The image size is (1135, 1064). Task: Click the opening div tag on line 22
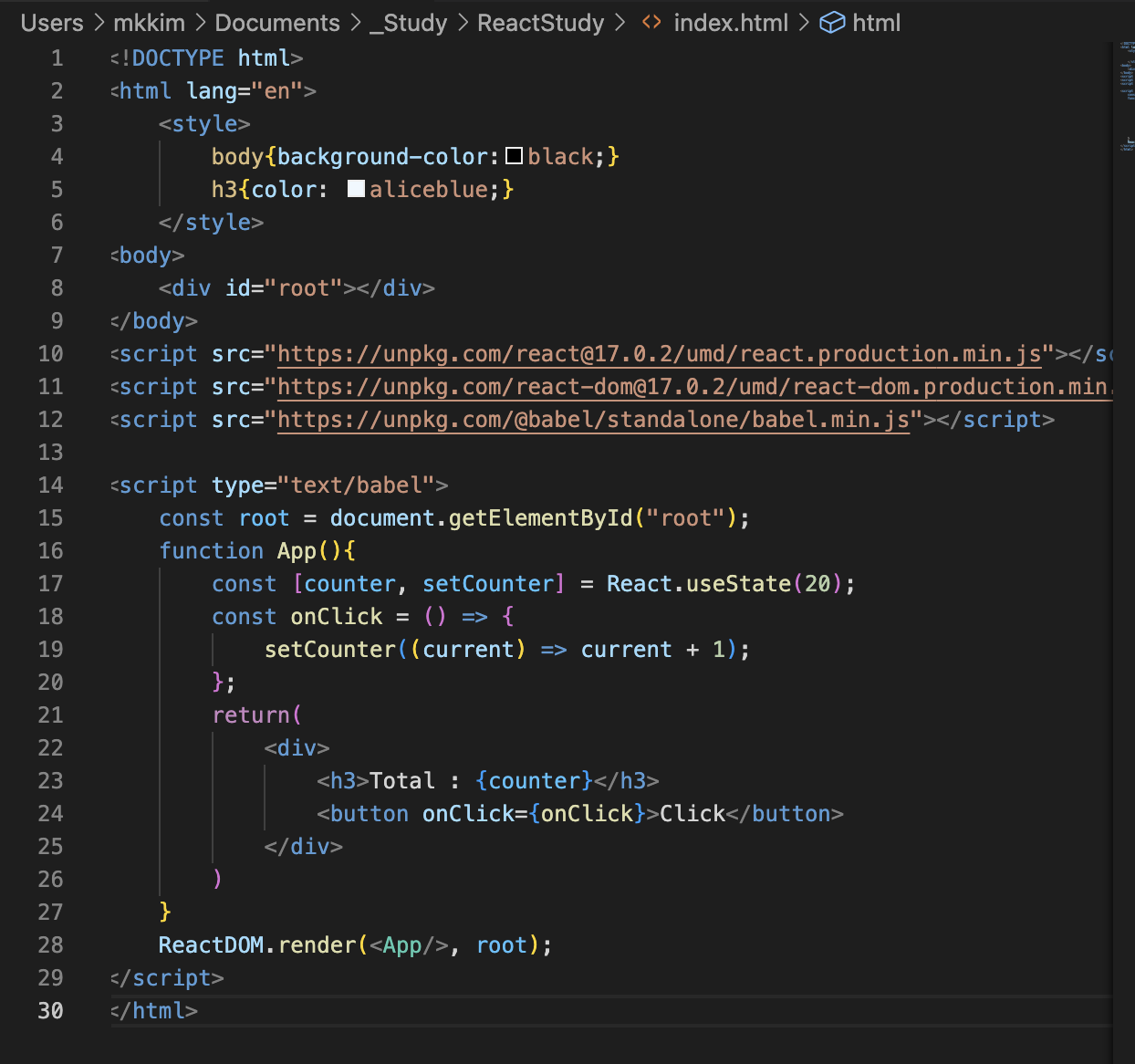(x=297, y=748)
